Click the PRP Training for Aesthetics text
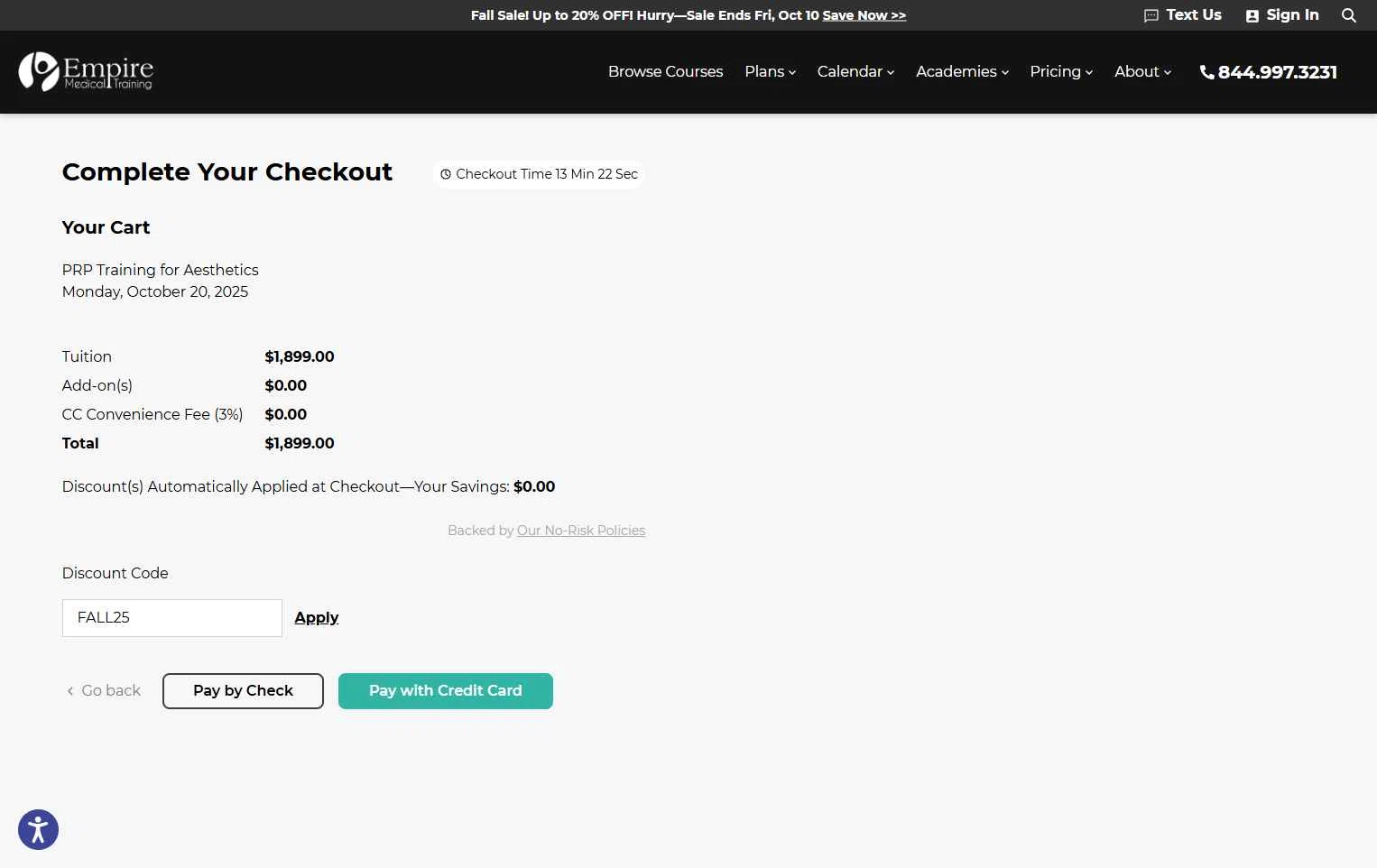 [161, 270]
